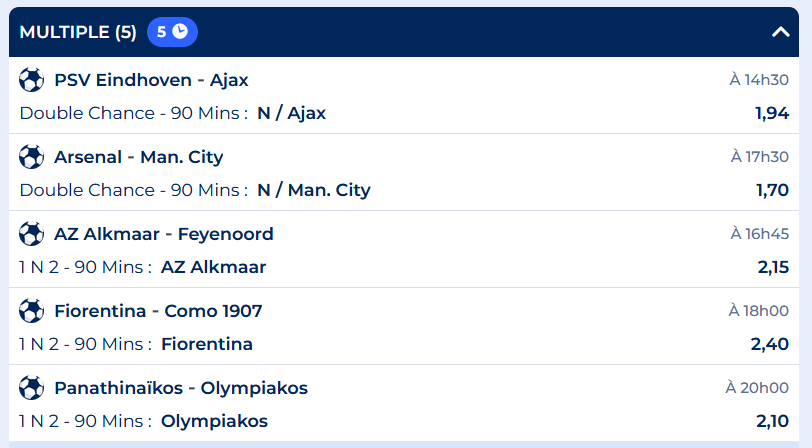812x448 pixels.
Task: Click the soccer ball icon beside AZ Alkmaar - Feyenoord
Action: click(32, 234)
